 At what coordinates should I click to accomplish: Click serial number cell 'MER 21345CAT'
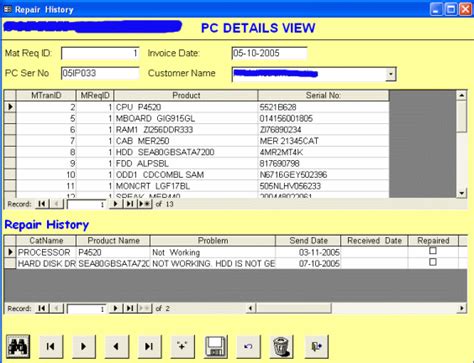(323, 141)
